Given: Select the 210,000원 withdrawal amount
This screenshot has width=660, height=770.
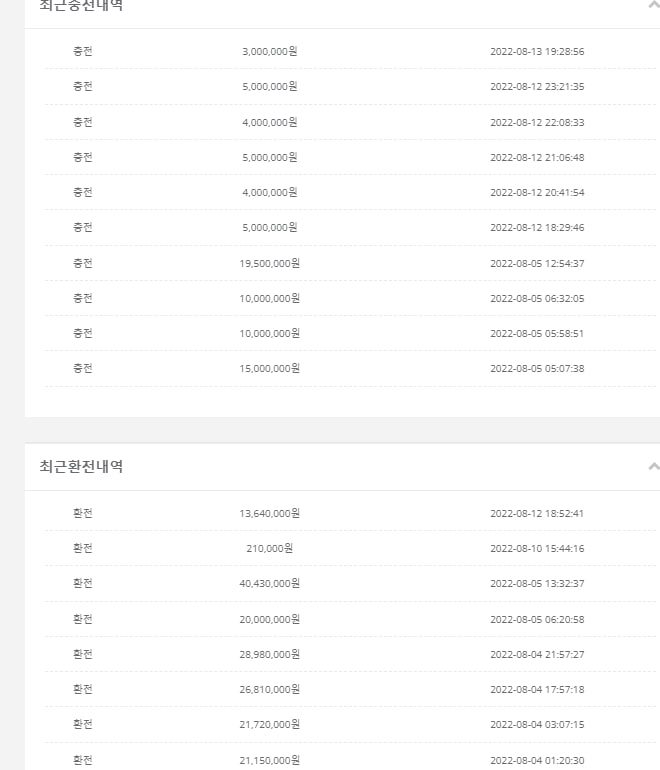Looking at the screenshot, I should pos(270,548).
